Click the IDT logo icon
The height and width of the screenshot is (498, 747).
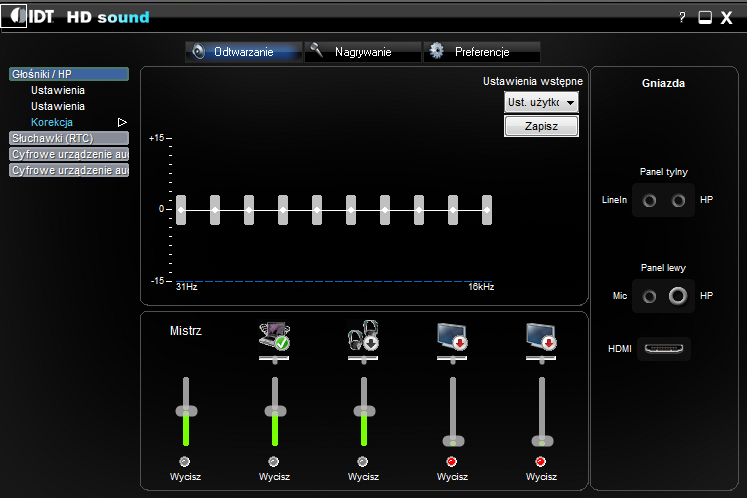[14, 17]
